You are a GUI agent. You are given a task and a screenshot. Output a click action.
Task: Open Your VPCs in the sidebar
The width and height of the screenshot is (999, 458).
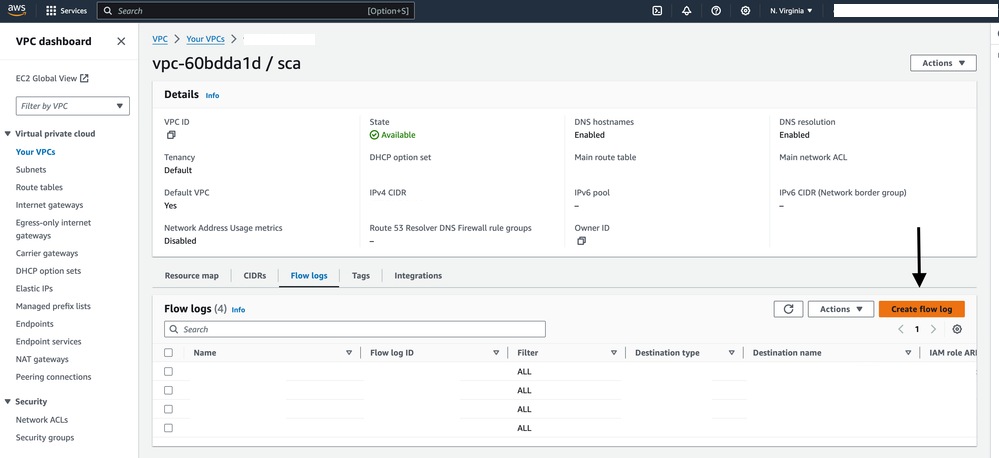click(35, 152)
